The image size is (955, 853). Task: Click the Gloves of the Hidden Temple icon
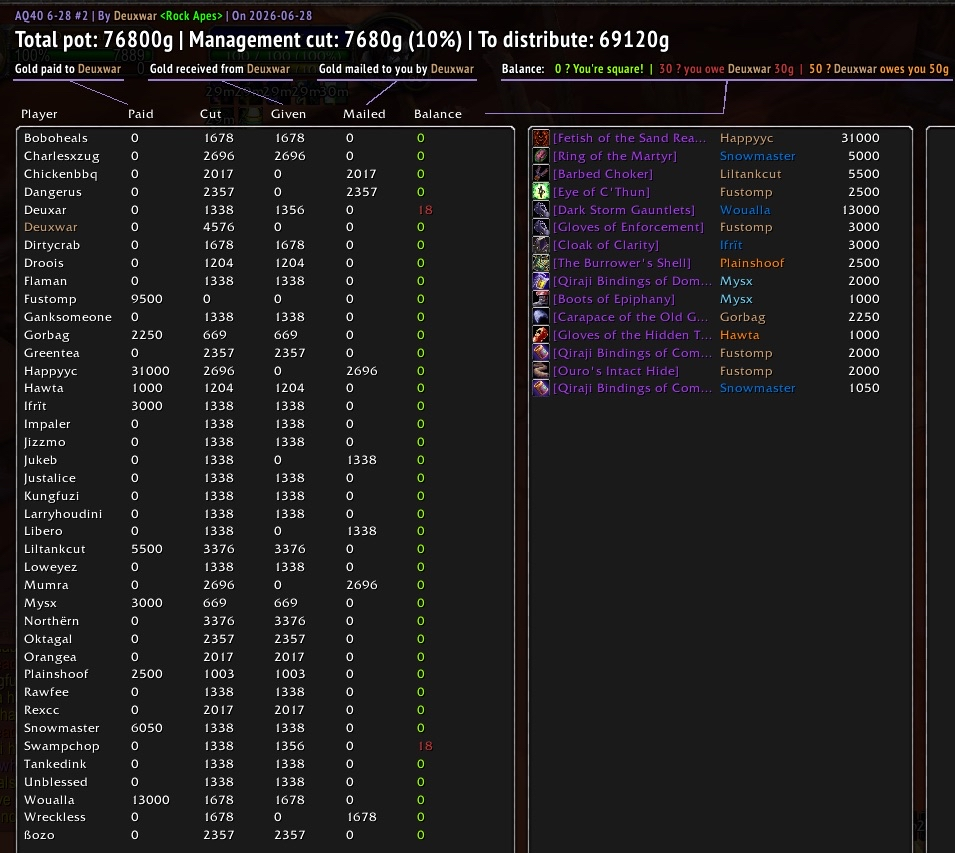541,335
